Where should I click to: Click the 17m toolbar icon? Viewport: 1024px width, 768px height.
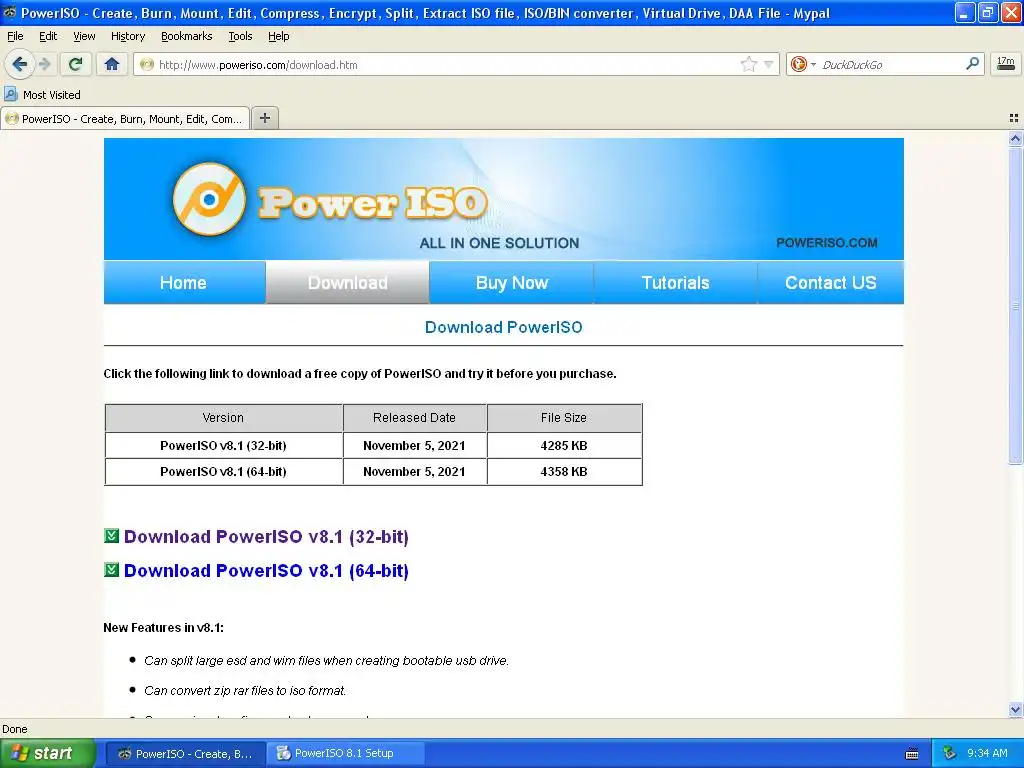(x=1006, y=64)
